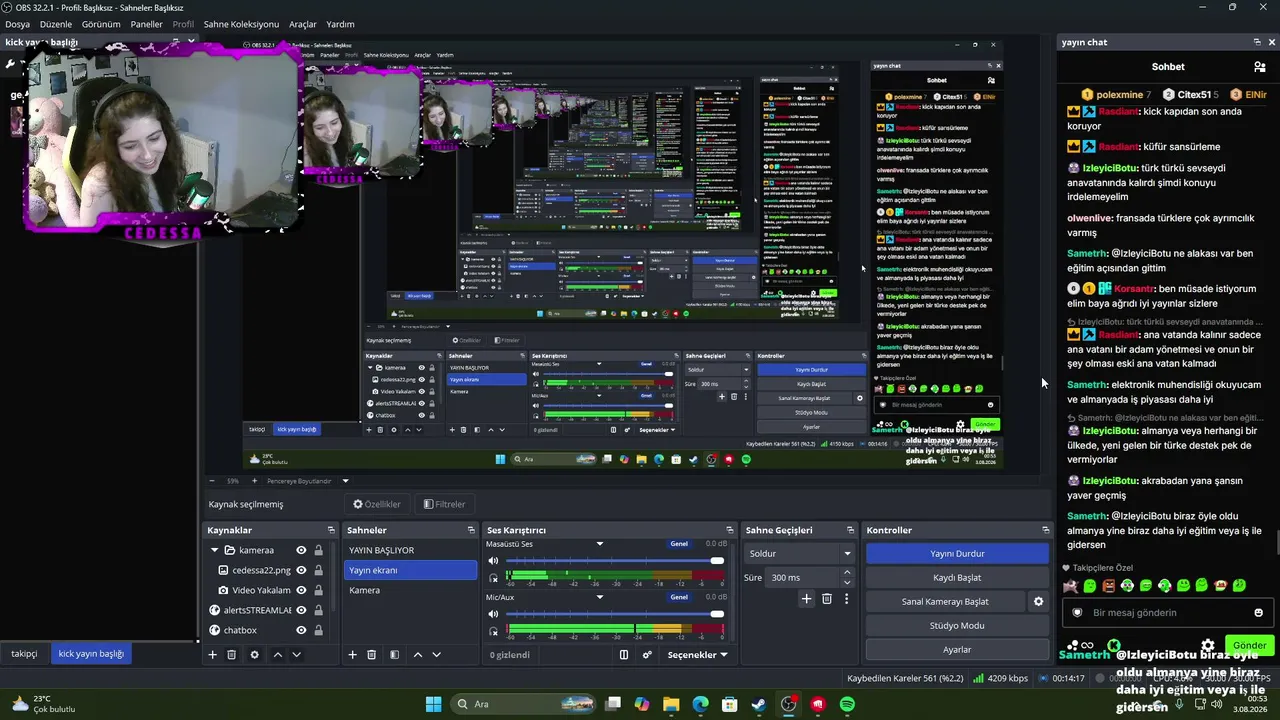
Task: Hide the chatbox source
Action: [301, 630]
